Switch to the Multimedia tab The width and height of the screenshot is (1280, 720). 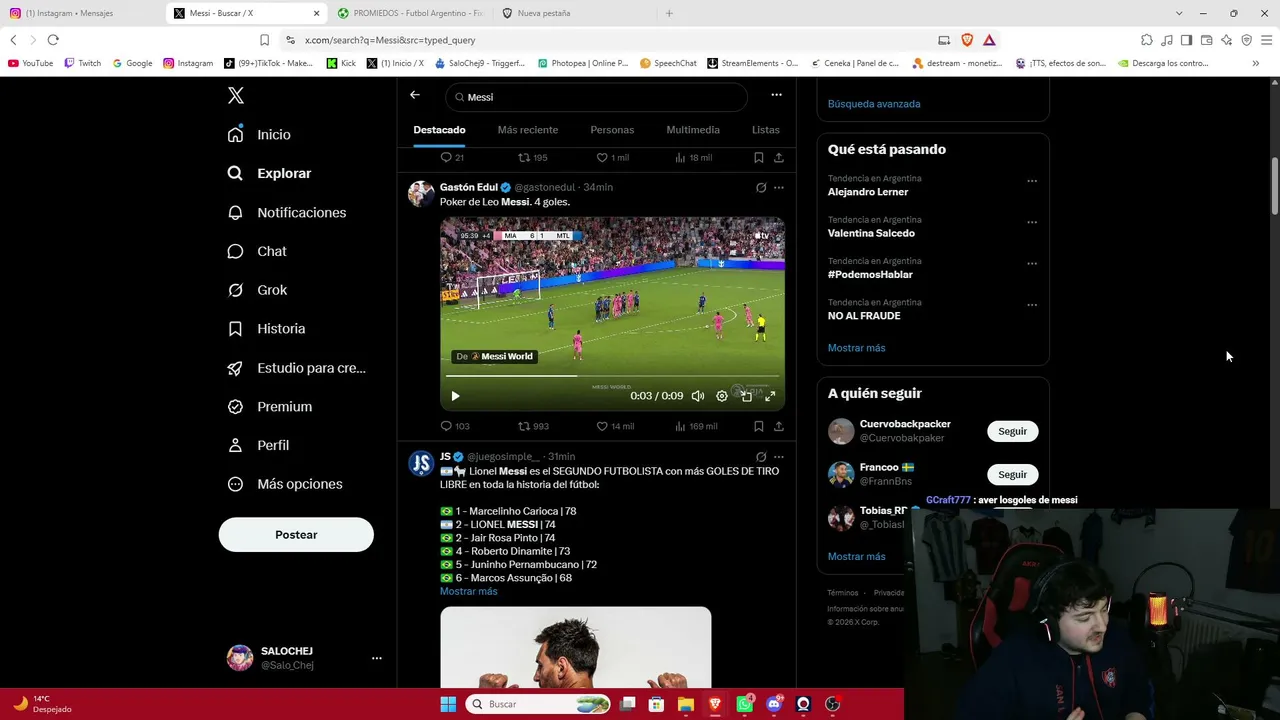click(693, 130)
